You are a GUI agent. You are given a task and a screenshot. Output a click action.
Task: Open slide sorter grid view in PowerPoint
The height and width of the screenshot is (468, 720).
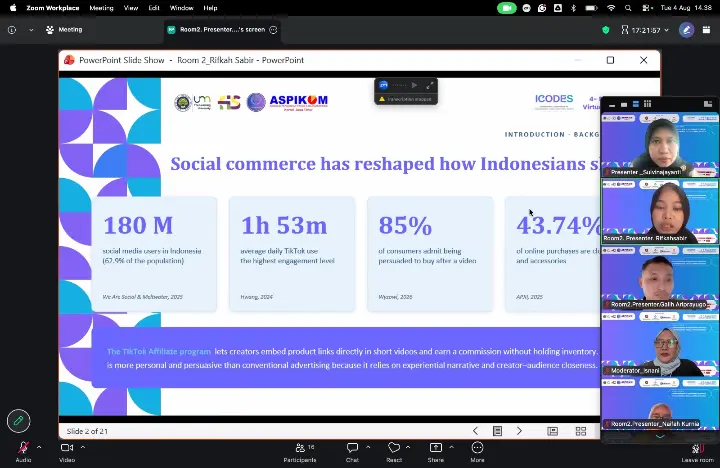581,431
